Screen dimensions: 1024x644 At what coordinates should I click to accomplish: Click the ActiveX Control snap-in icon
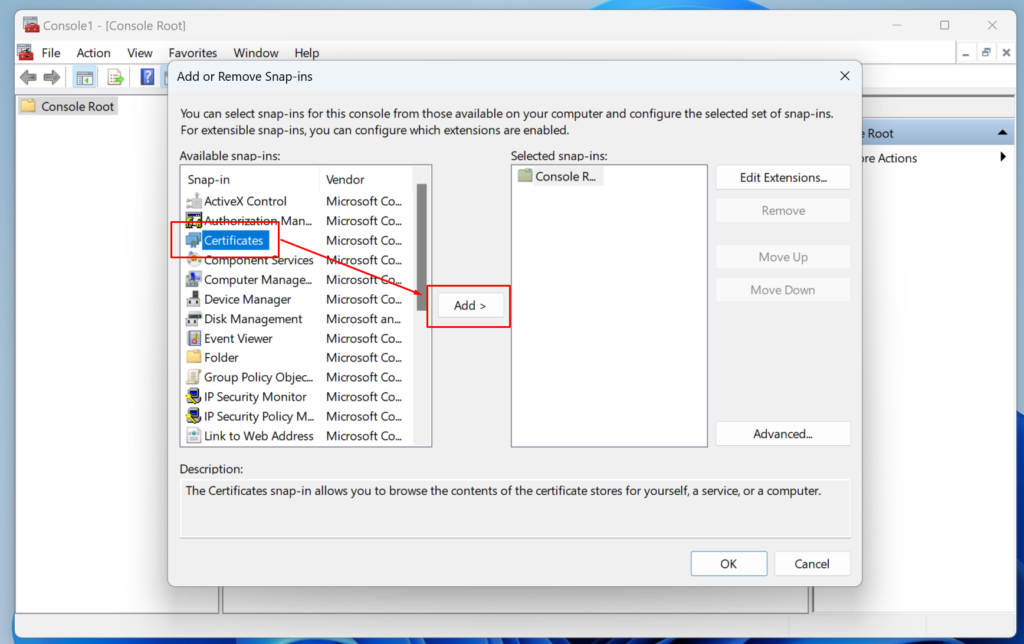[x=193, y=201]
